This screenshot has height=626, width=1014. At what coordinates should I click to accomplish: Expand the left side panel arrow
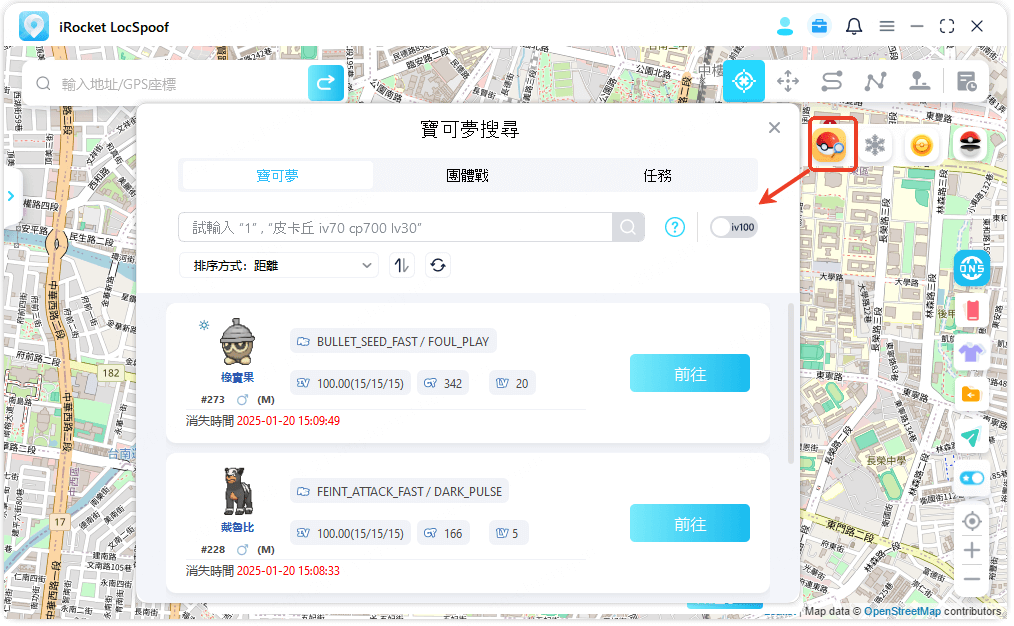tap(11, 196)
